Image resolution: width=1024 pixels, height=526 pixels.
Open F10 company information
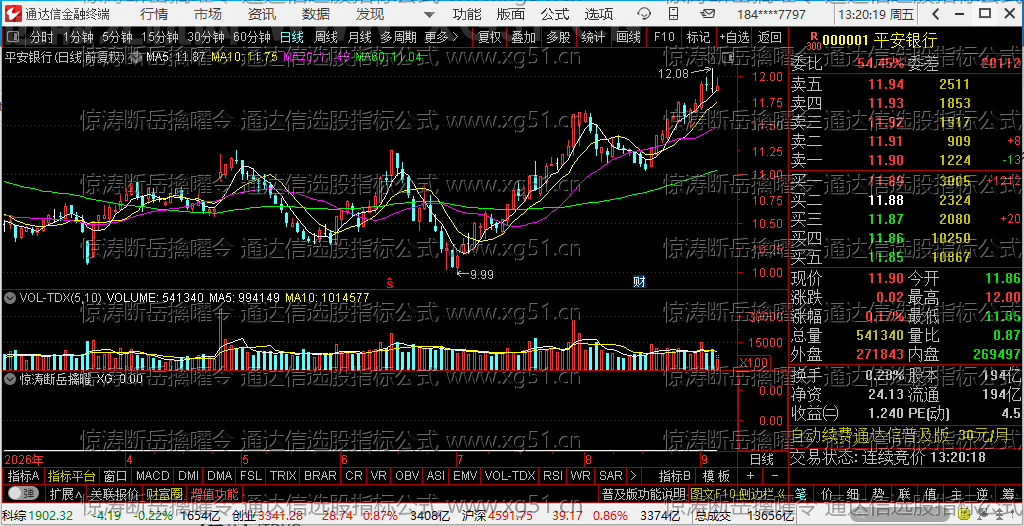click(x=664, y=38)
